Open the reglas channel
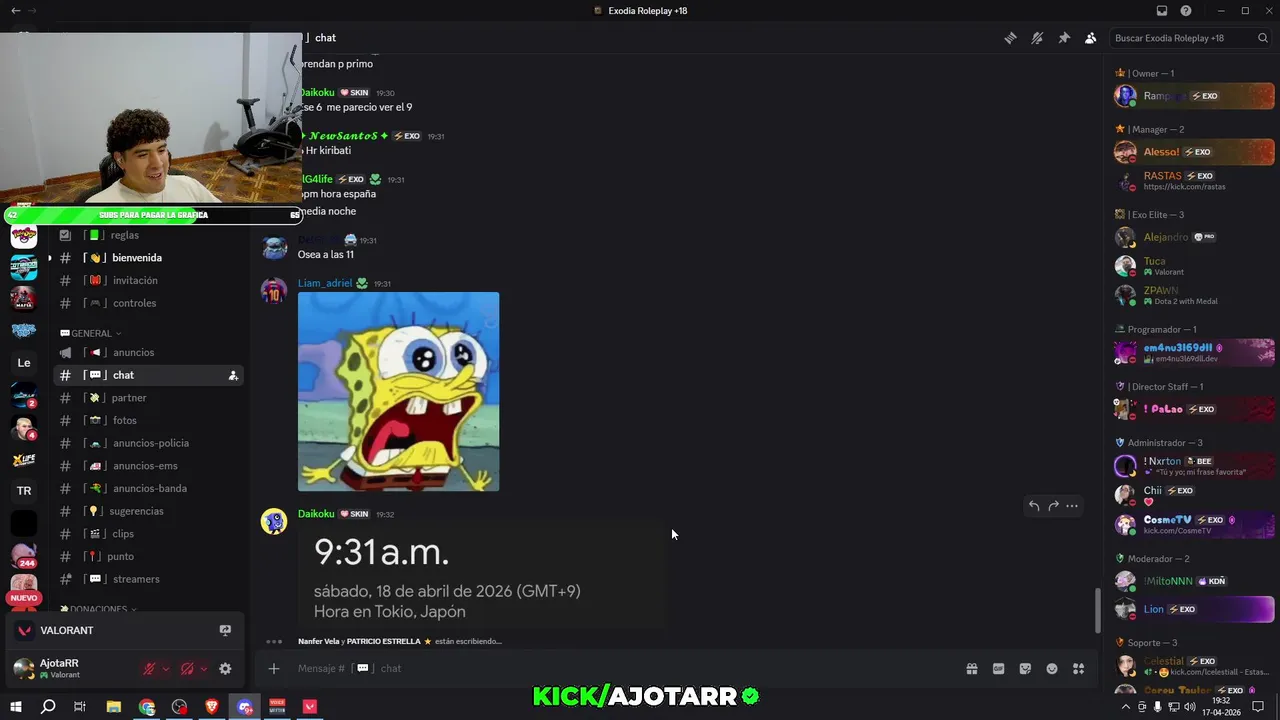Viewport: 1280px width, 720px height. (x=148, y=235)
